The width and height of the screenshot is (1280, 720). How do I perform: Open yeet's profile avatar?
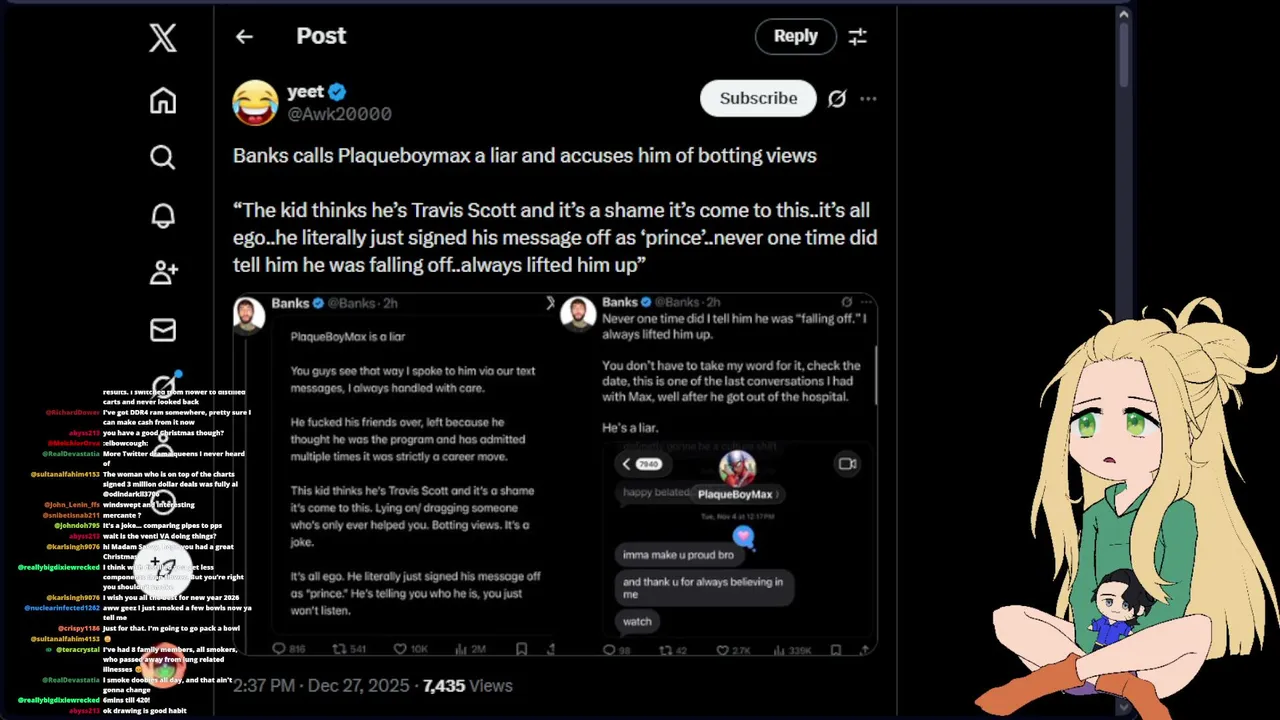coord(255,103)
